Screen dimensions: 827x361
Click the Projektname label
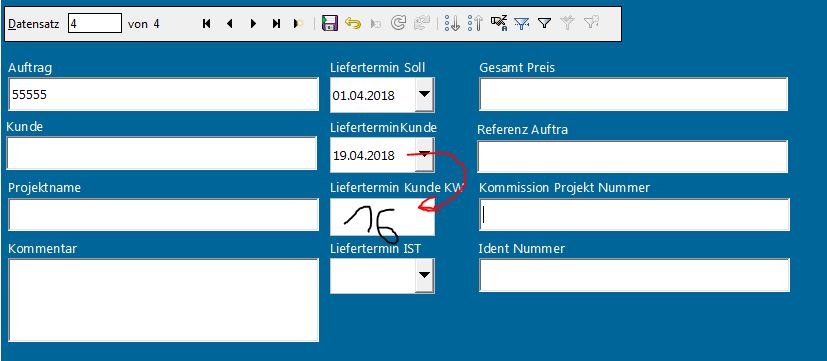tap(44, 188)
